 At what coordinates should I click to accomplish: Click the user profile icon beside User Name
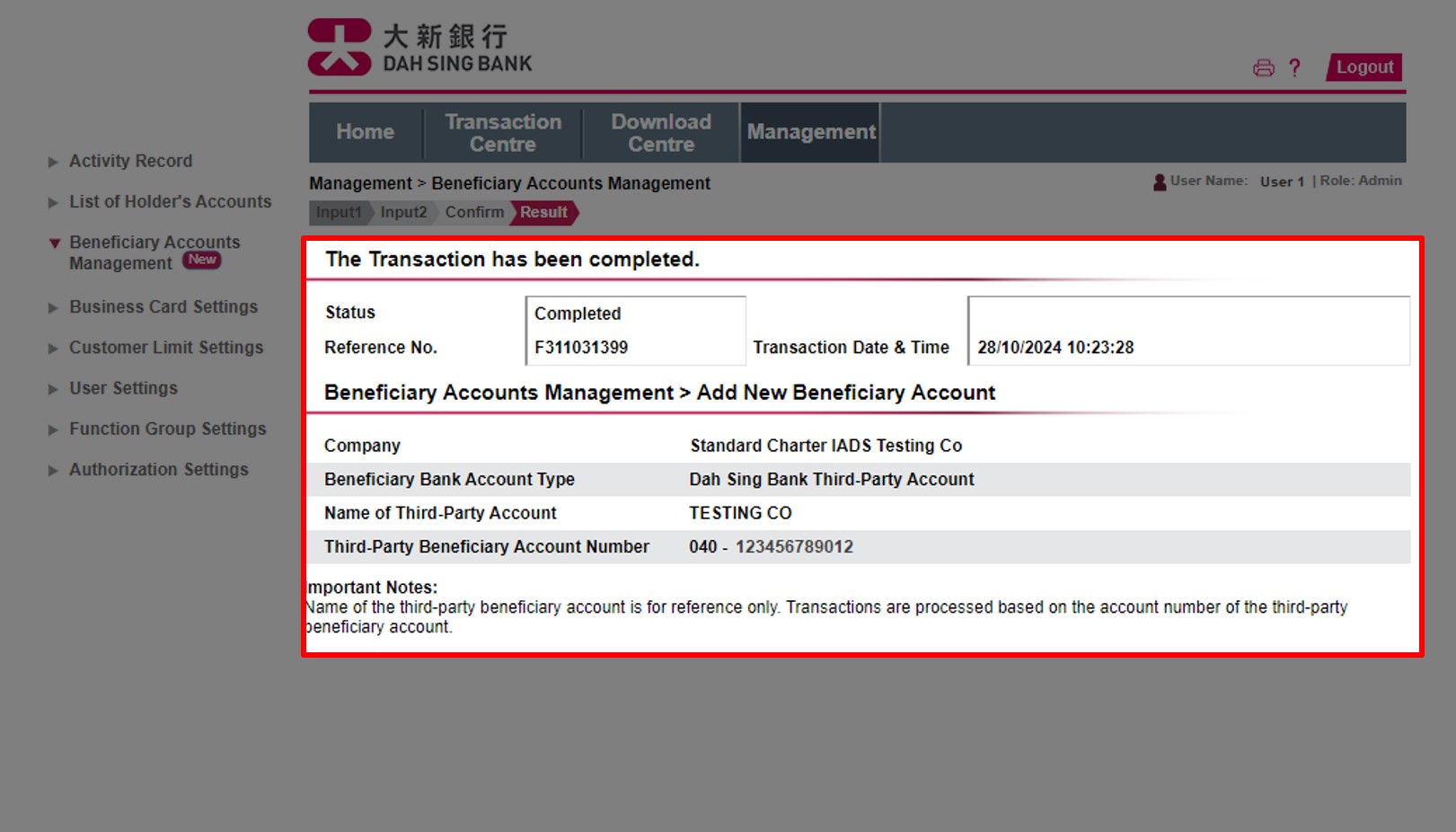1160,182
